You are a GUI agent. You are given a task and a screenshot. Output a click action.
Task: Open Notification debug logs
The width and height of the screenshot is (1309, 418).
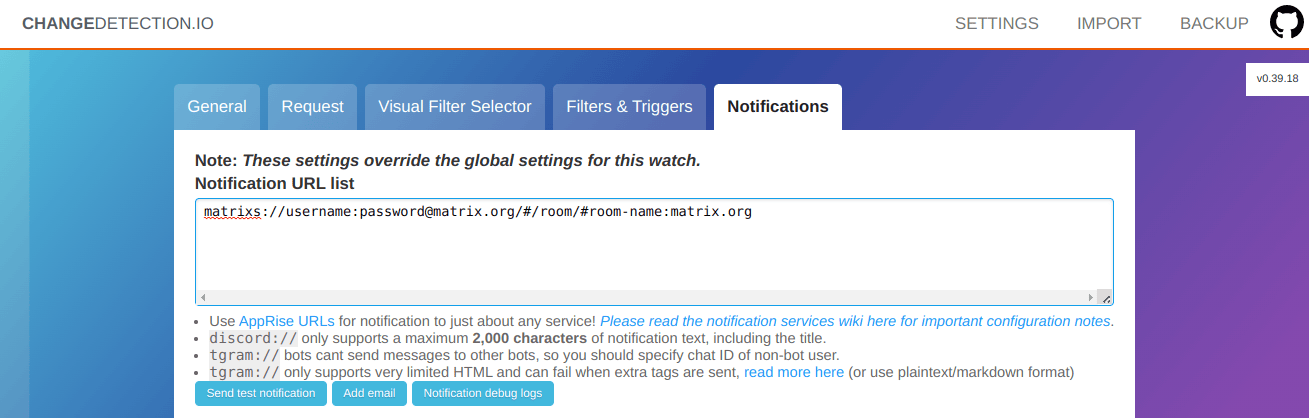click(x=482, y=393)
